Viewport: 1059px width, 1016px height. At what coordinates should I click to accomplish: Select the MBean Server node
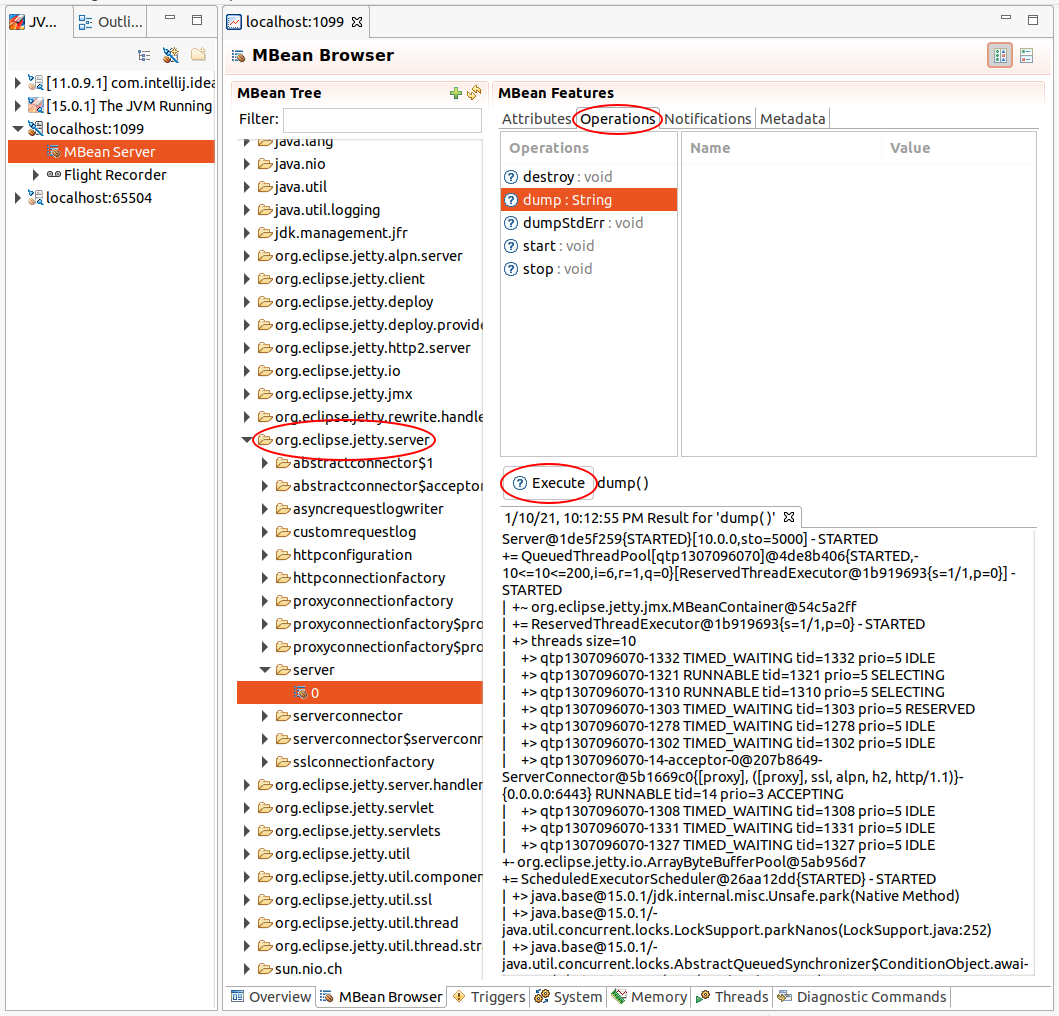tap(111, 152)
